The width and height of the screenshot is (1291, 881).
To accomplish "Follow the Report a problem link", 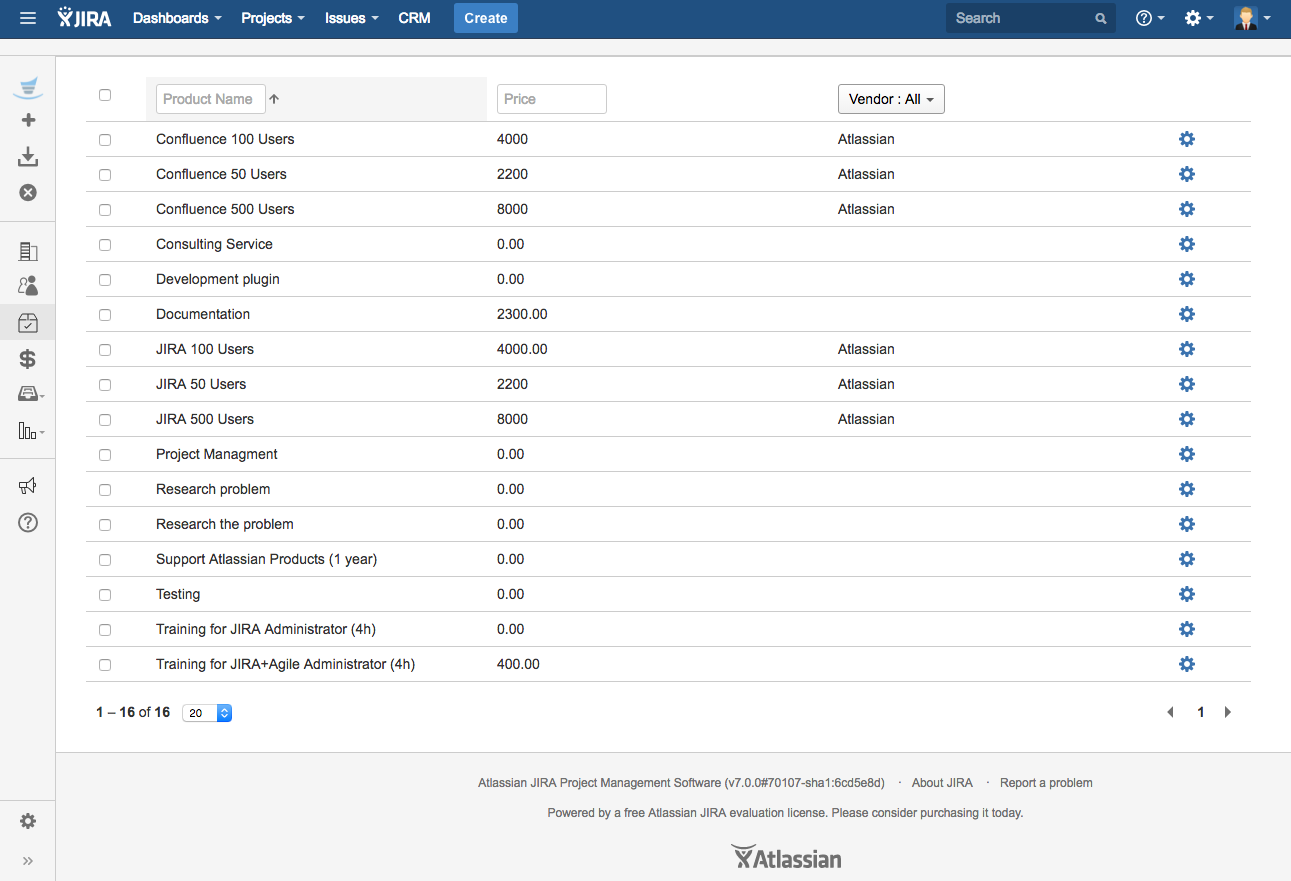I will 1046,783.
